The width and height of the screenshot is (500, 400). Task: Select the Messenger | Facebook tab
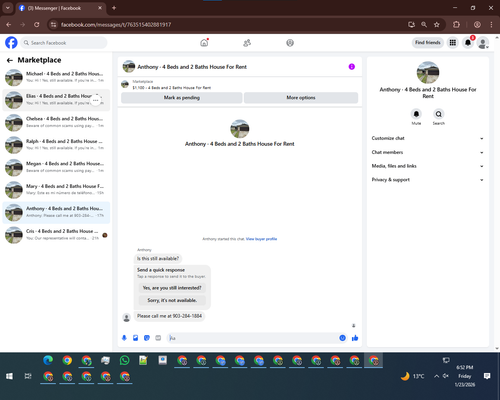pyautogui.click(x=61, y=8)
